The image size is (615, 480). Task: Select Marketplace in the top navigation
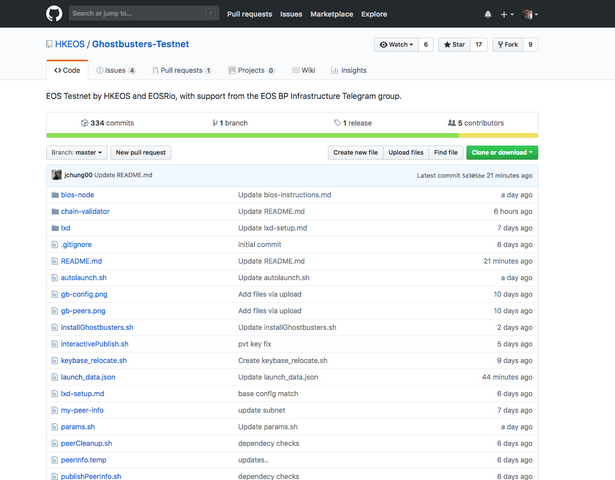tap(331, 14)
